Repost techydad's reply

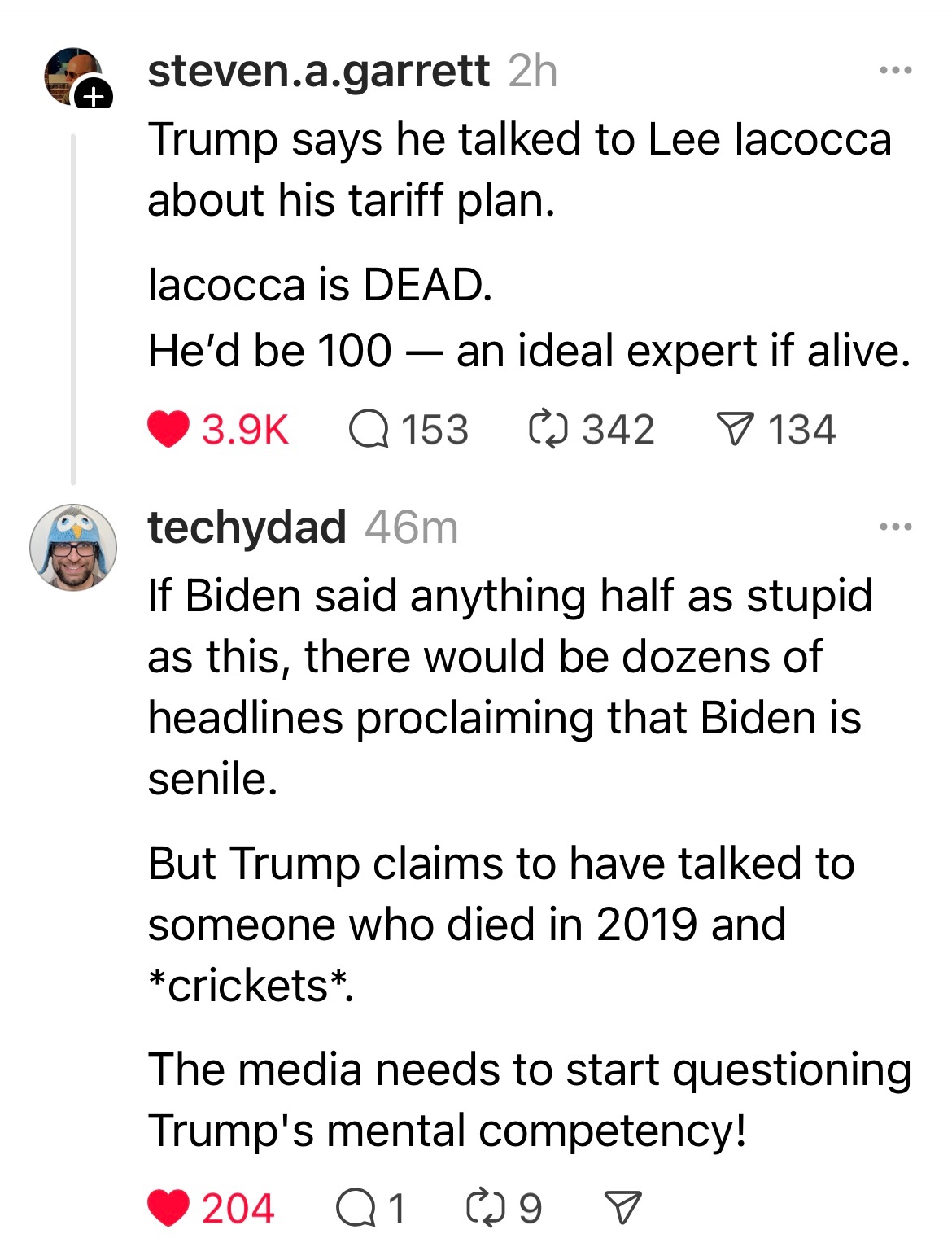[486, 1208]
